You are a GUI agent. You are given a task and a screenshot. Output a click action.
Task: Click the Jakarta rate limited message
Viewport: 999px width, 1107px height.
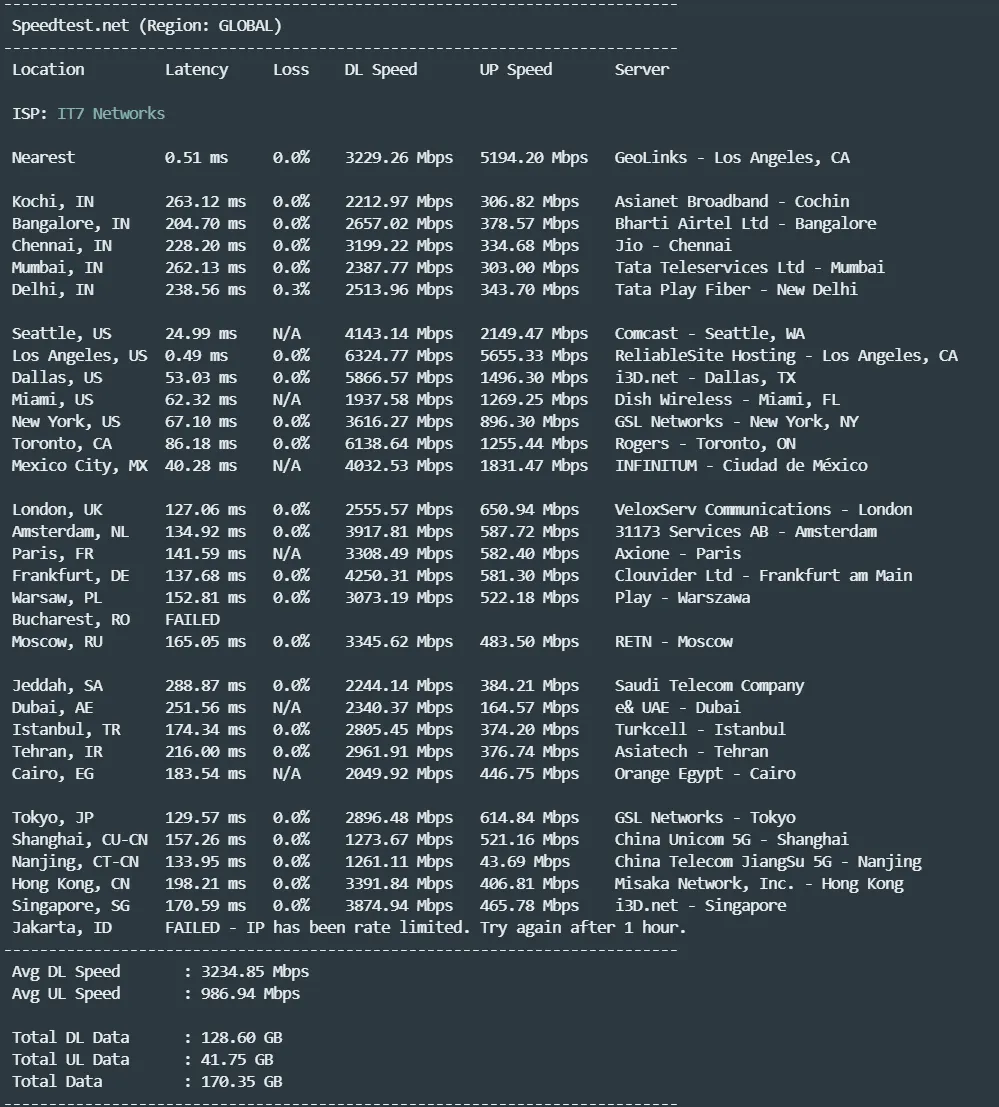[x=425, y=928]
